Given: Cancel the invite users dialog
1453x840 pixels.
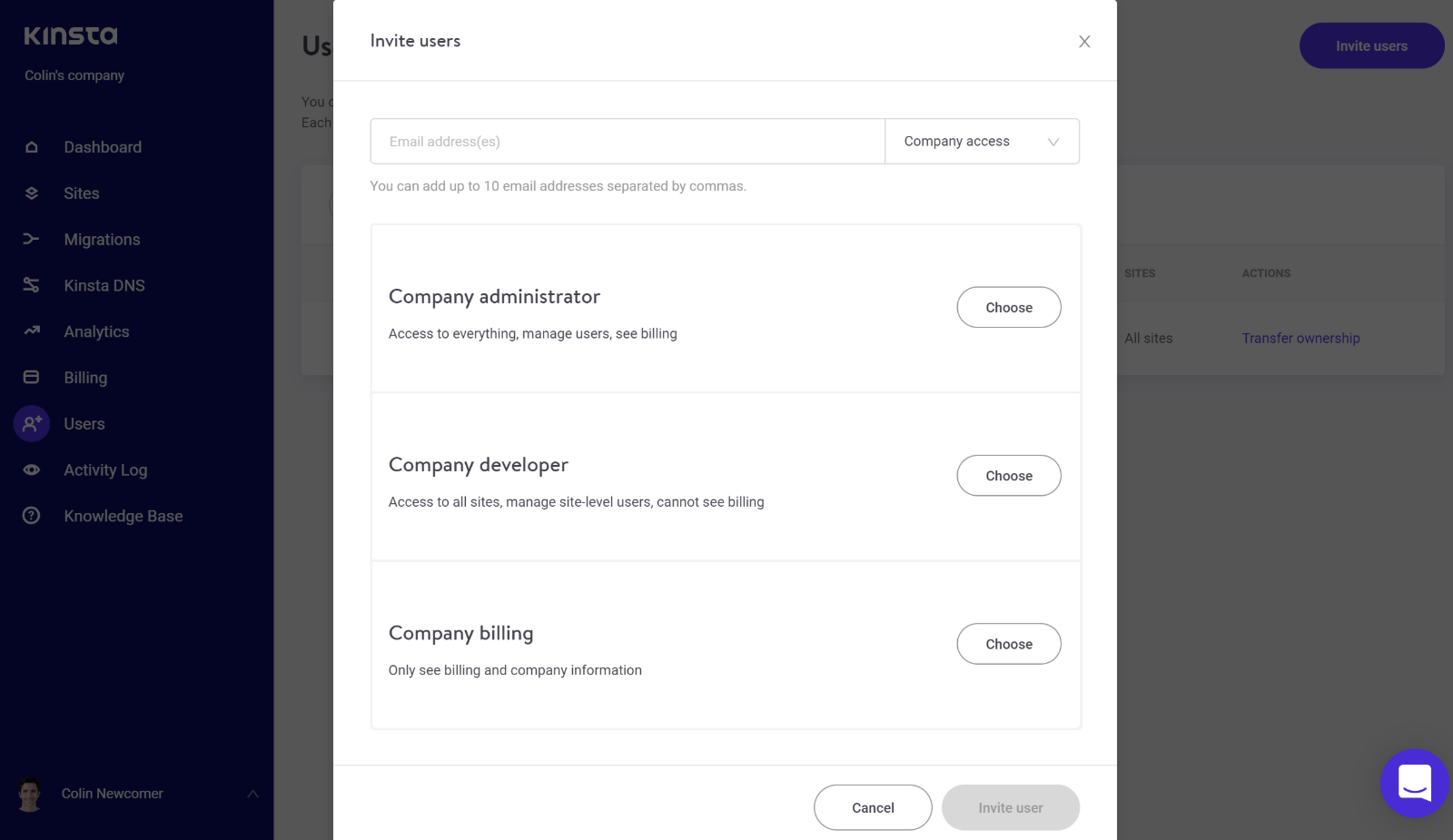Looking at the screenshot, I should [873, 807].
